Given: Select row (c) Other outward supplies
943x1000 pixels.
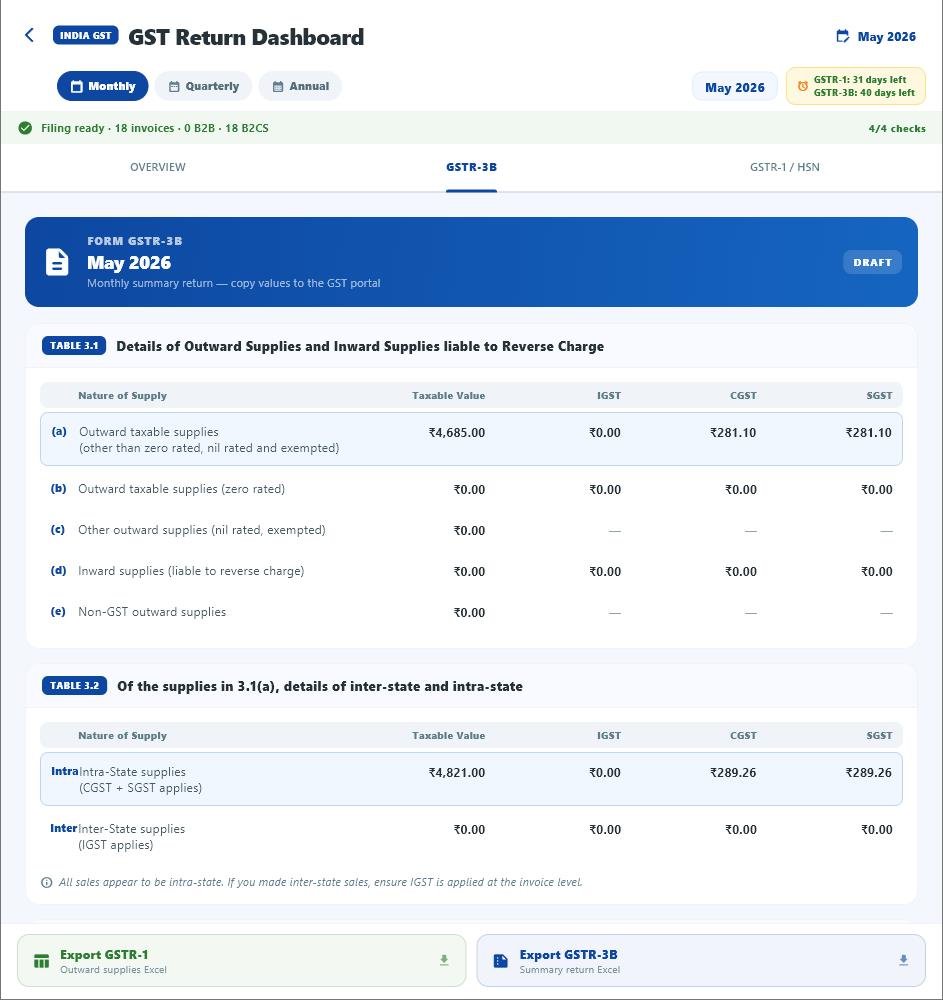Looking at the screenshot, I should point(471,530).
